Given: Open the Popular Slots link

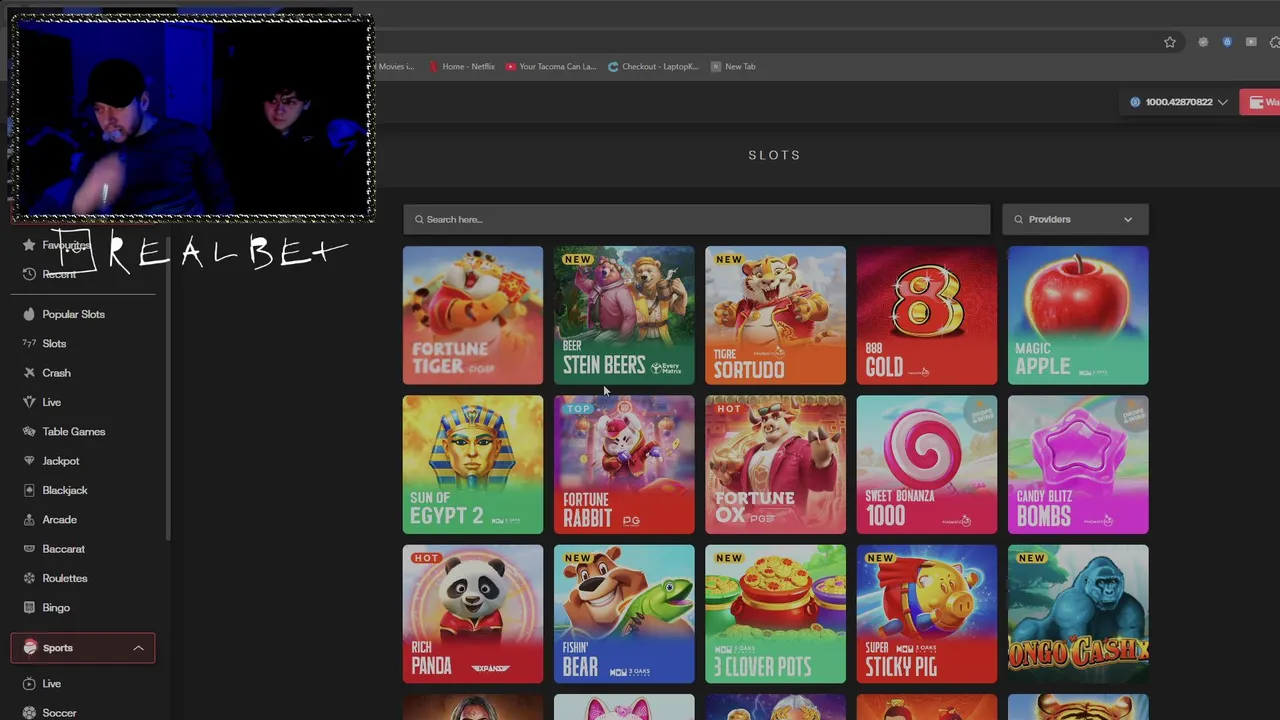Looking at the screenshot, I should 73,314.
